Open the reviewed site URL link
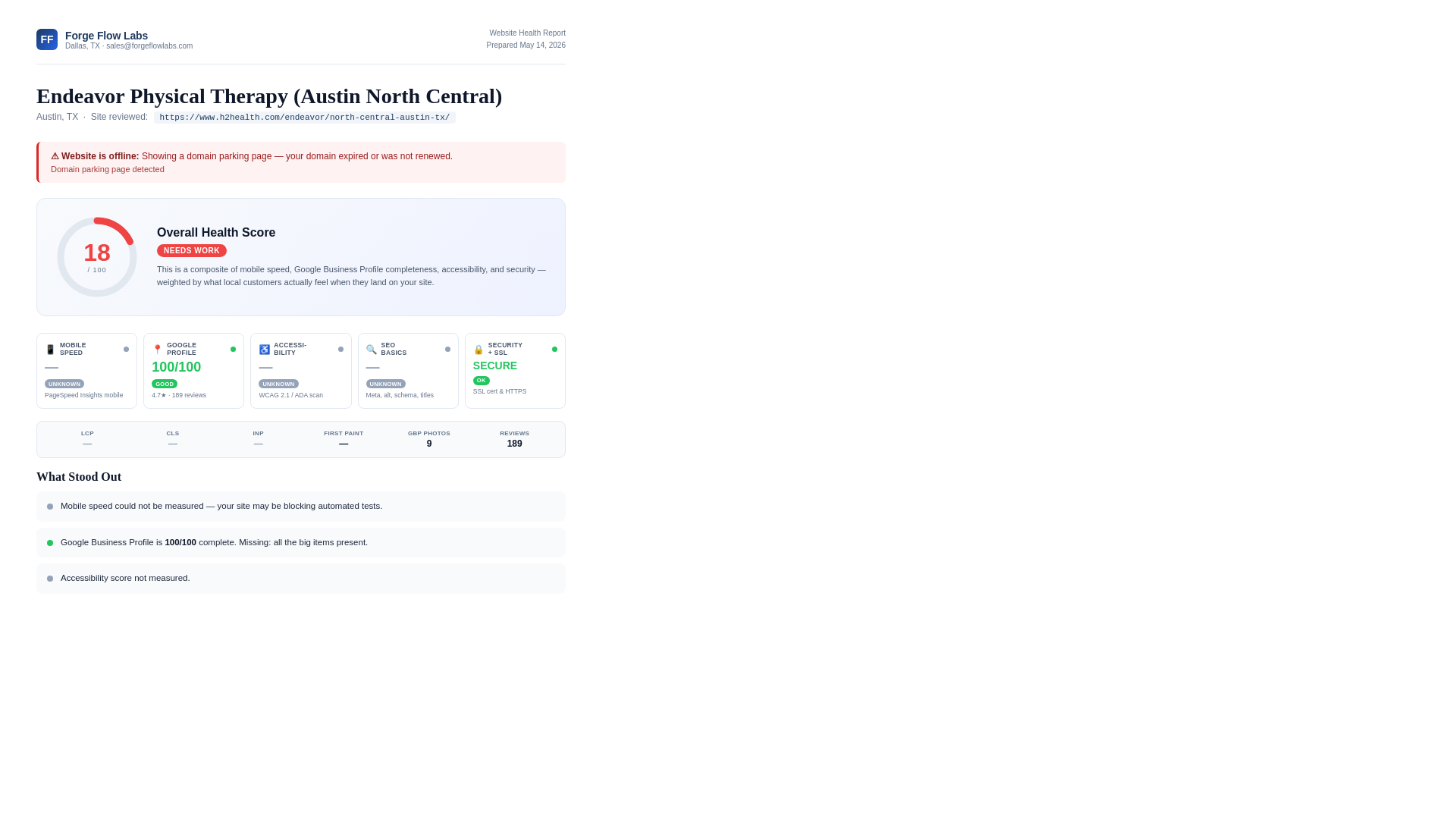The height and width of the screenshot is (819, 1456). [x=304, y=118]
